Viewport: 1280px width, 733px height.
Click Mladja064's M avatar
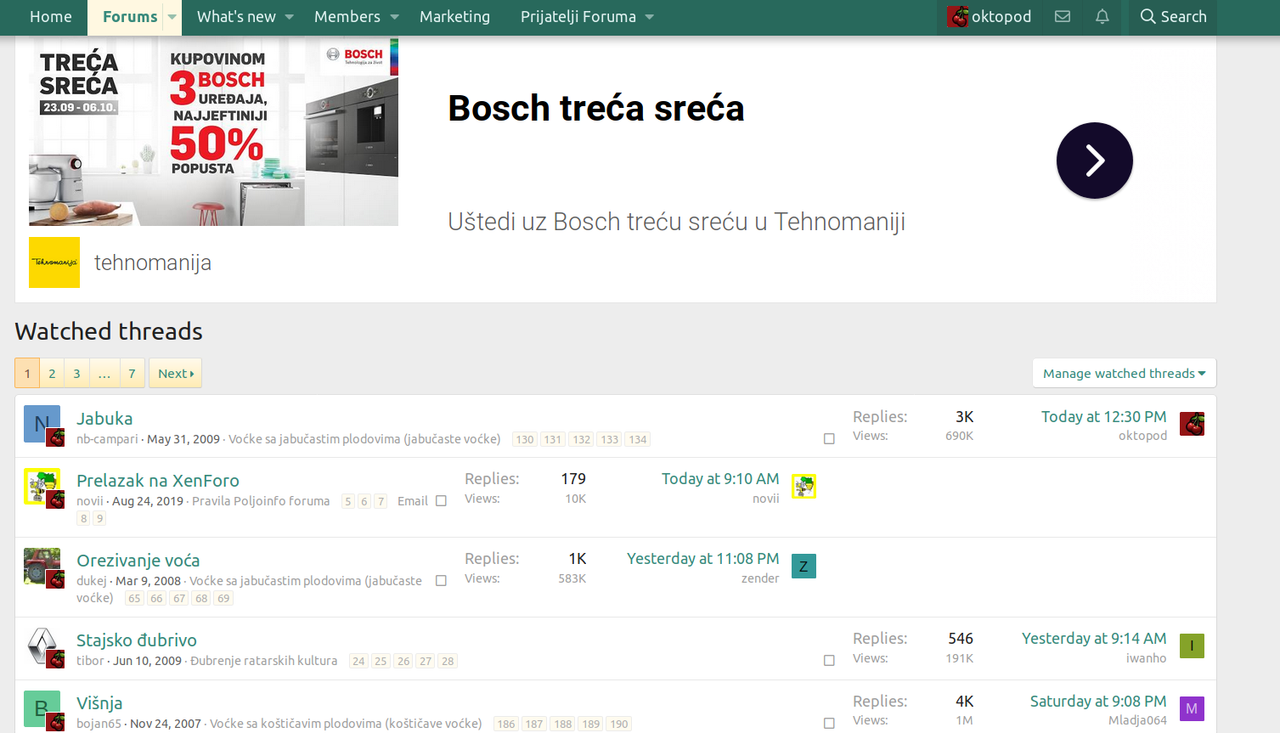point(1192,709)
